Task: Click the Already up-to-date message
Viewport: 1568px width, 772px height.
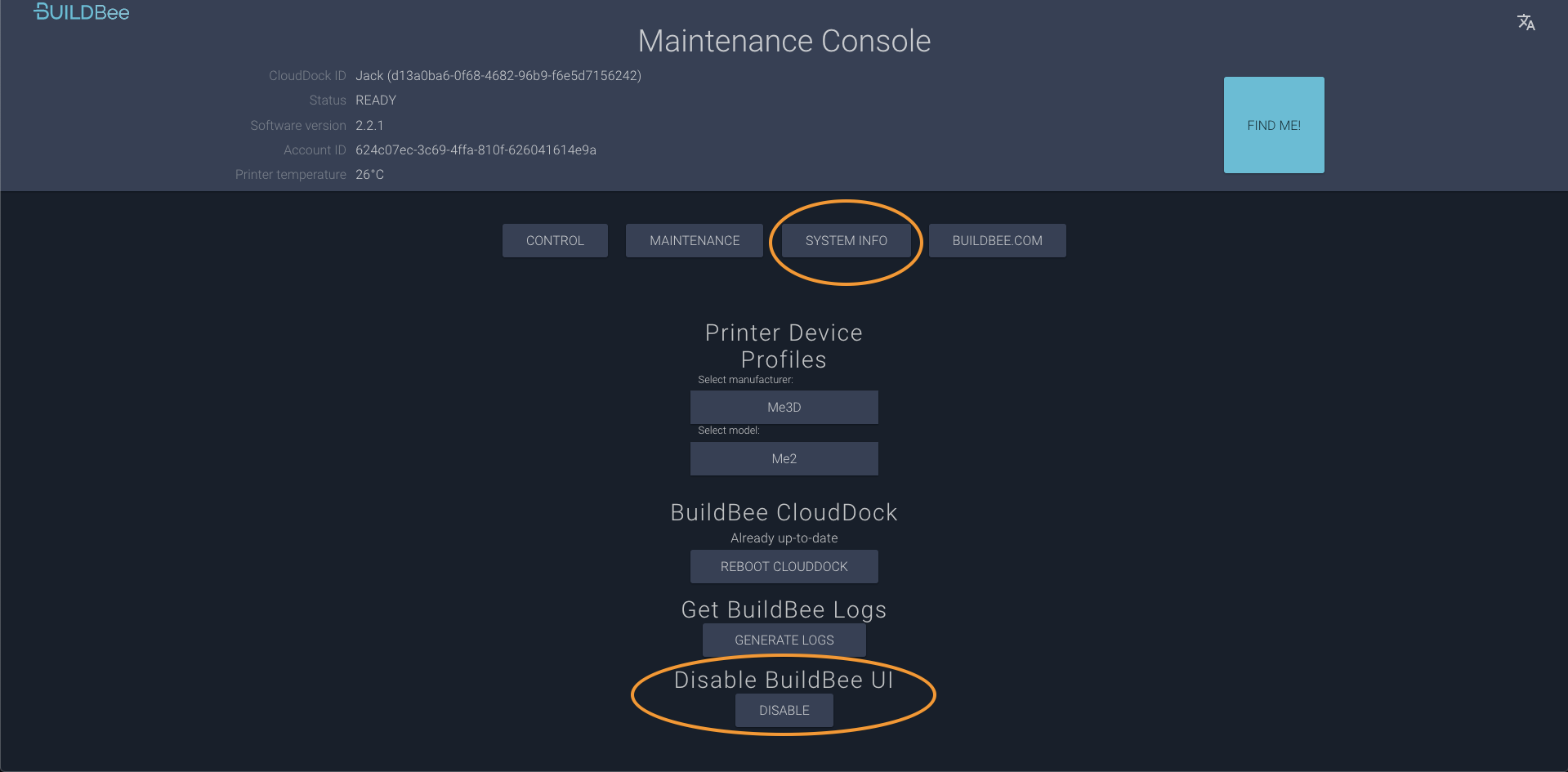Action: coord(784,538)
